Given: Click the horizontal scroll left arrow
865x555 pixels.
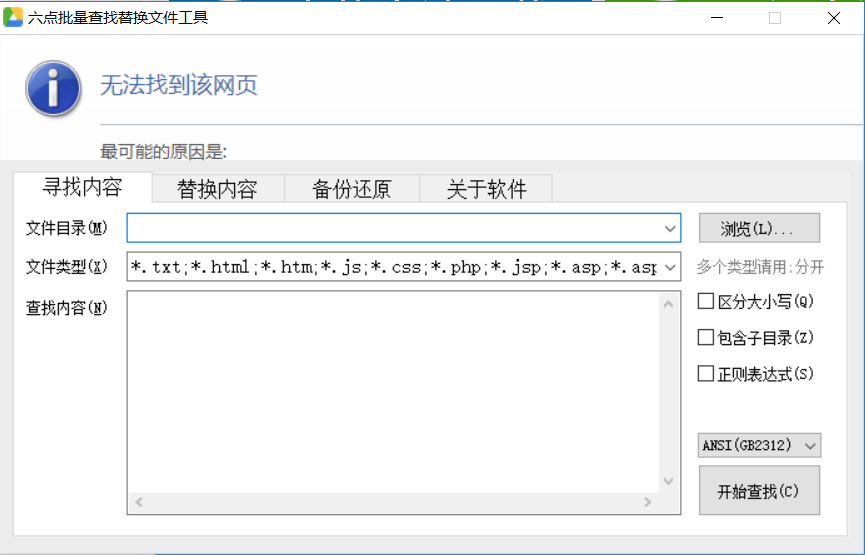Looking at the screenshot, I should [x=139, y=502].
